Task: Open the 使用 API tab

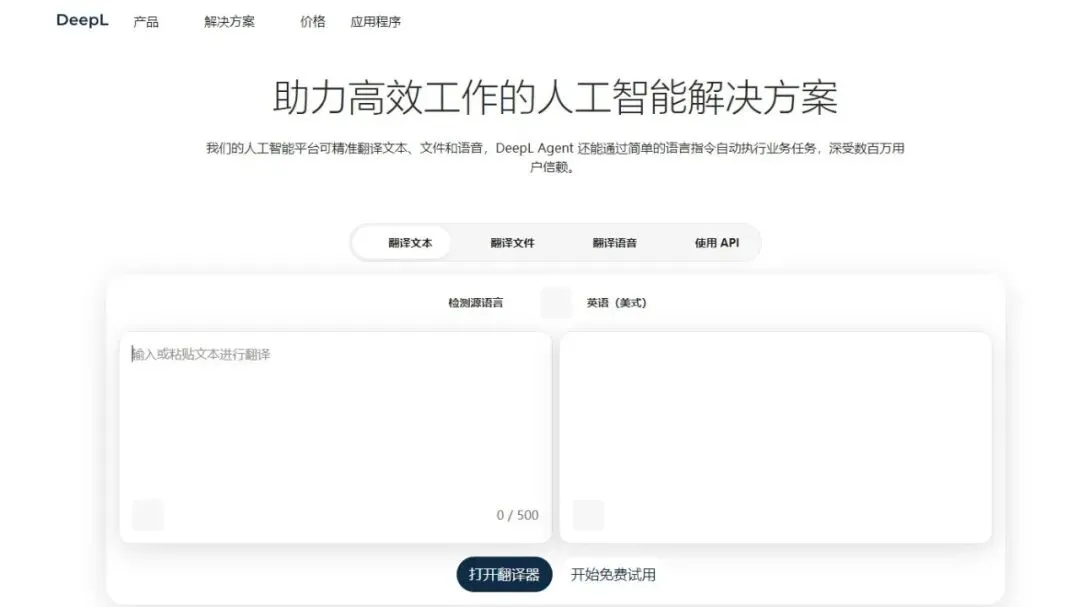Action: (716, 243)
